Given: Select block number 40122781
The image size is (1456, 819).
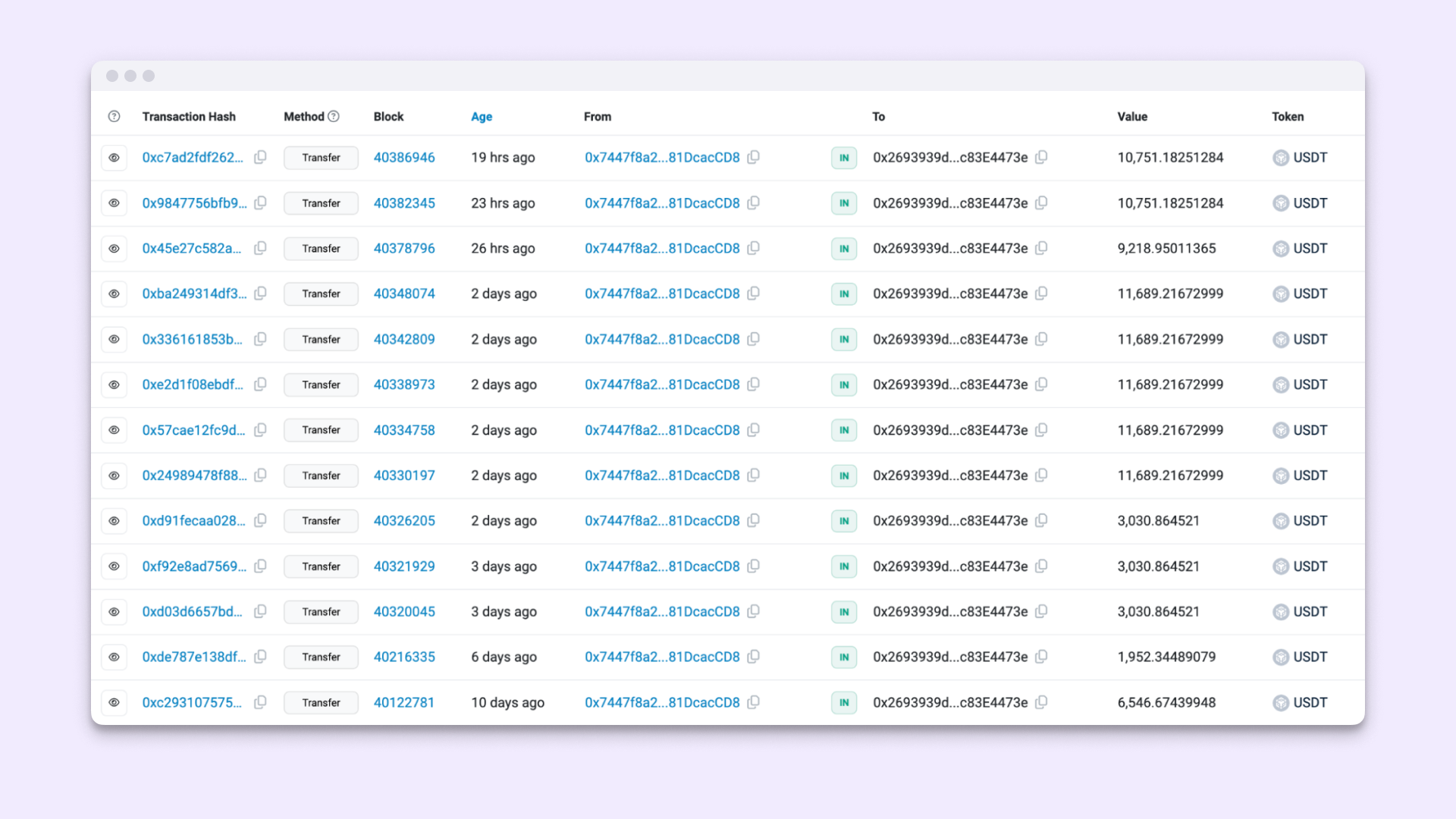Looking at the screenshot, I should tap(406, 702).
